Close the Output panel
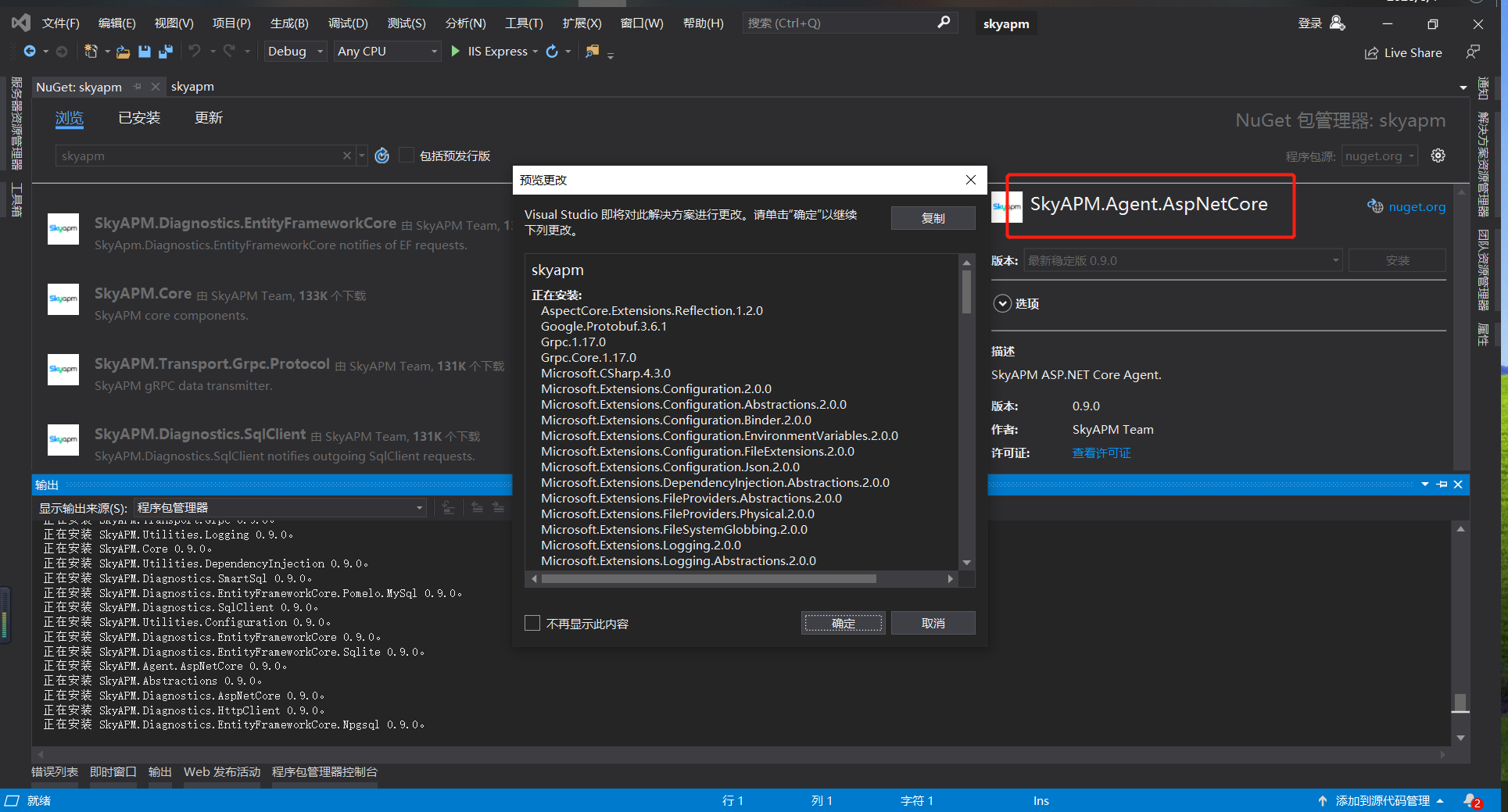The width and height of the screenshot is (1508, 812). click(x=1458, y=485)
